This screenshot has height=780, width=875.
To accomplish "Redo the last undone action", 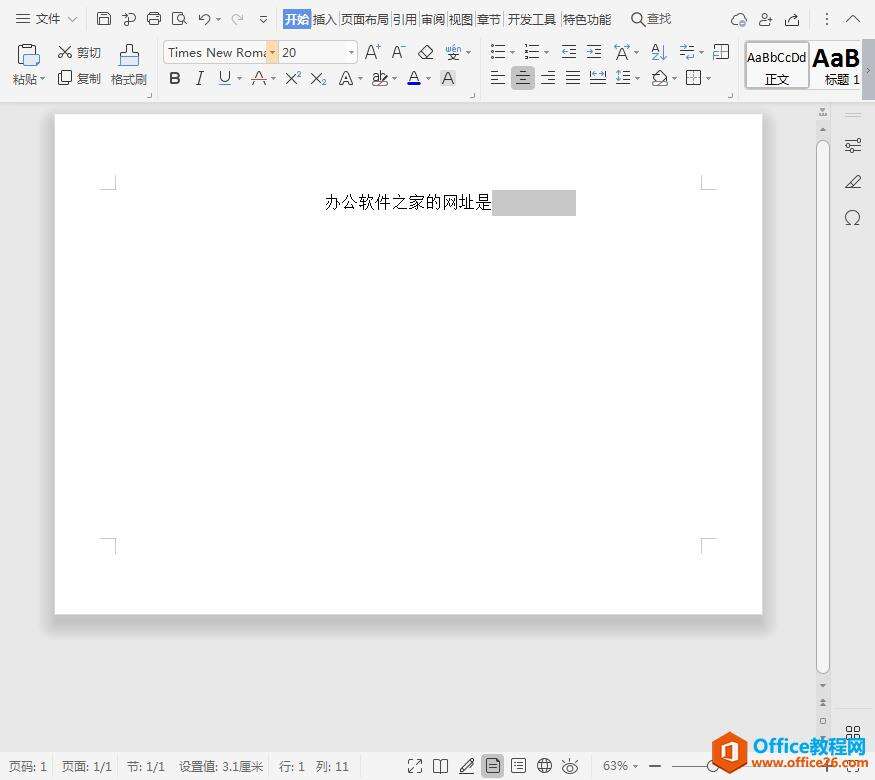I will click(x=237, y=19).
